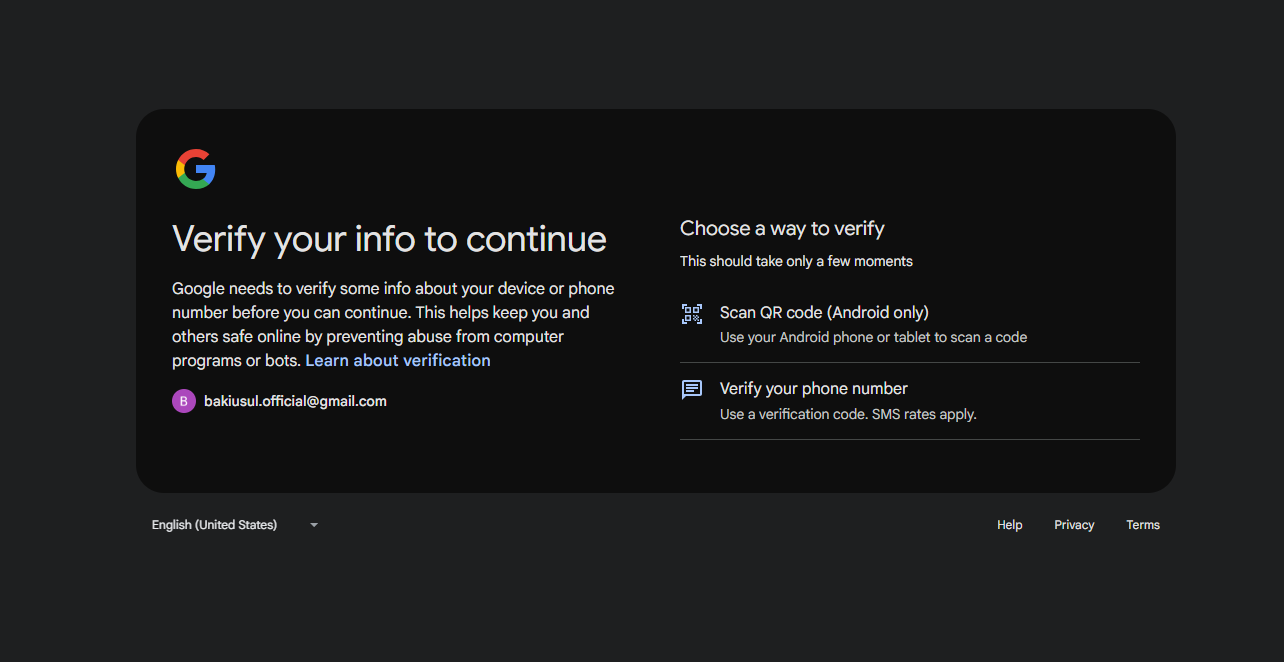Open the "Learn about verification" link

coord(398,360)
